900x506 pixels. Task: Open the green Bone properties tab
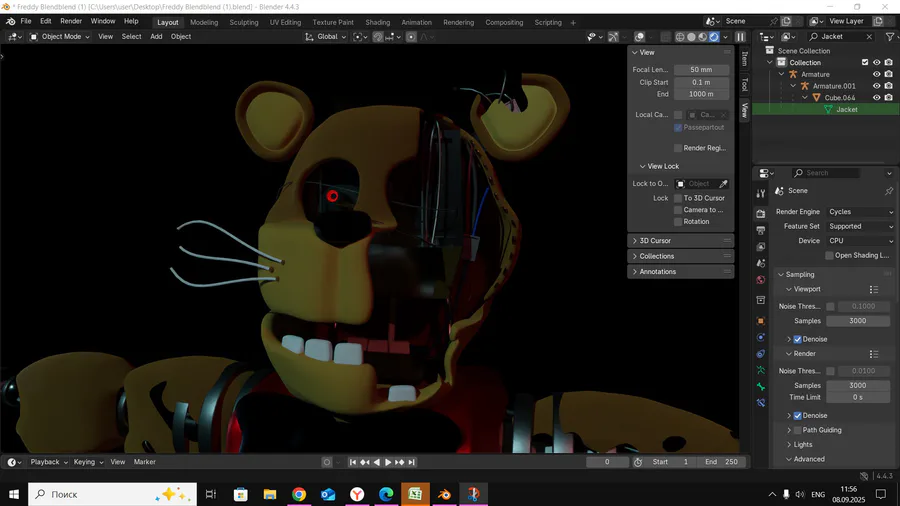point(761,387)
